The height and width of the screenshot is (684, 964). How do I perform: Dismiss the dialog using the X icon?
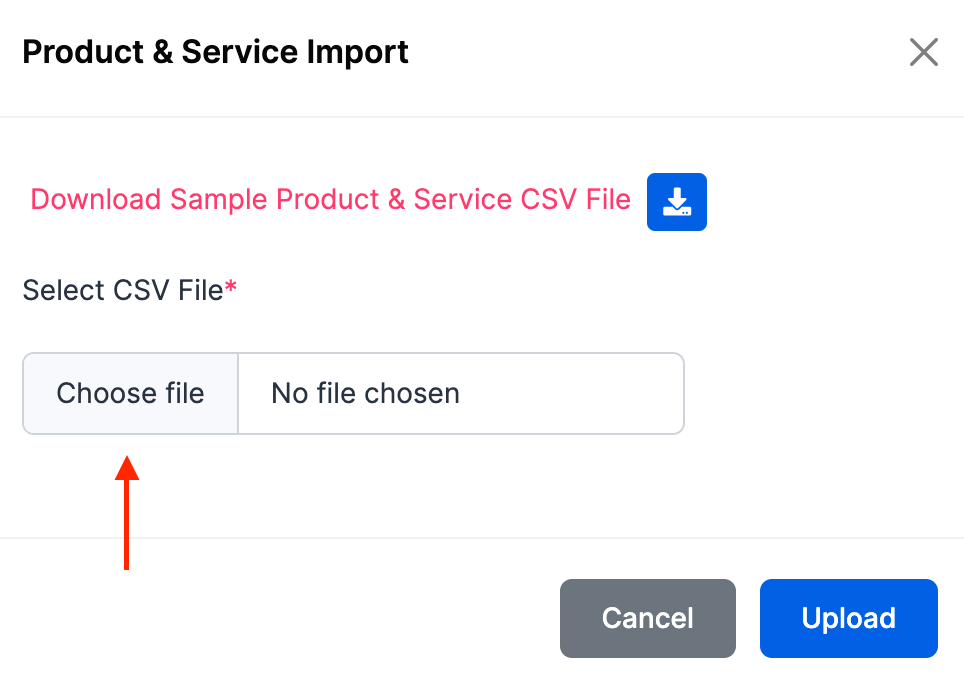(923, 52)
